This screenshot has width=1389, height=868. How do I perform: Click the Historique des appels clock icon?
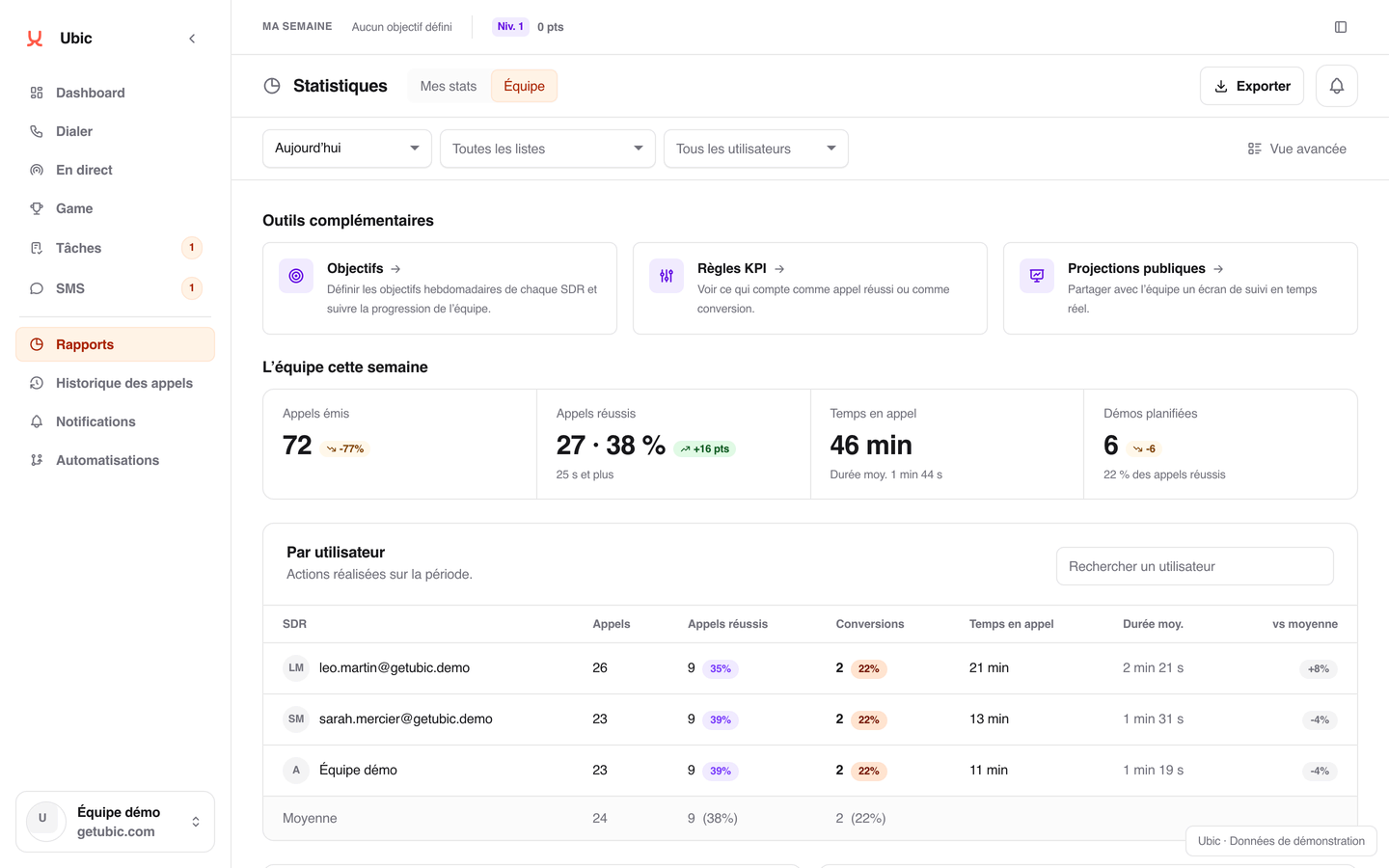pyautogui.click(x=37, y=383)
